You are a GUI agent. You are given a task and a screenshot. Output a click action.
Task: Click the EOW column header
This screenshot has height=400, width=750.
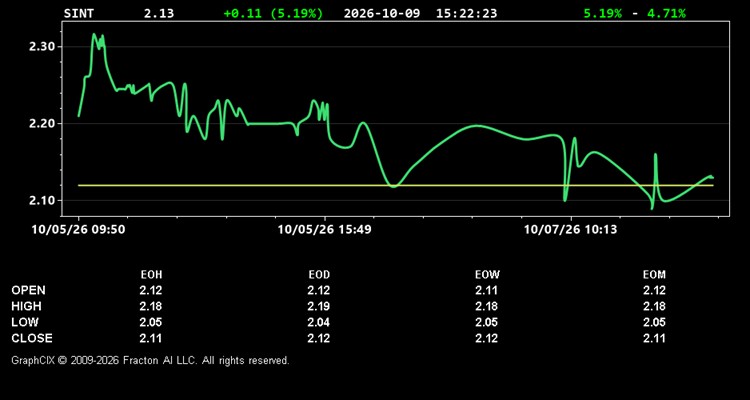coord(487,275)
